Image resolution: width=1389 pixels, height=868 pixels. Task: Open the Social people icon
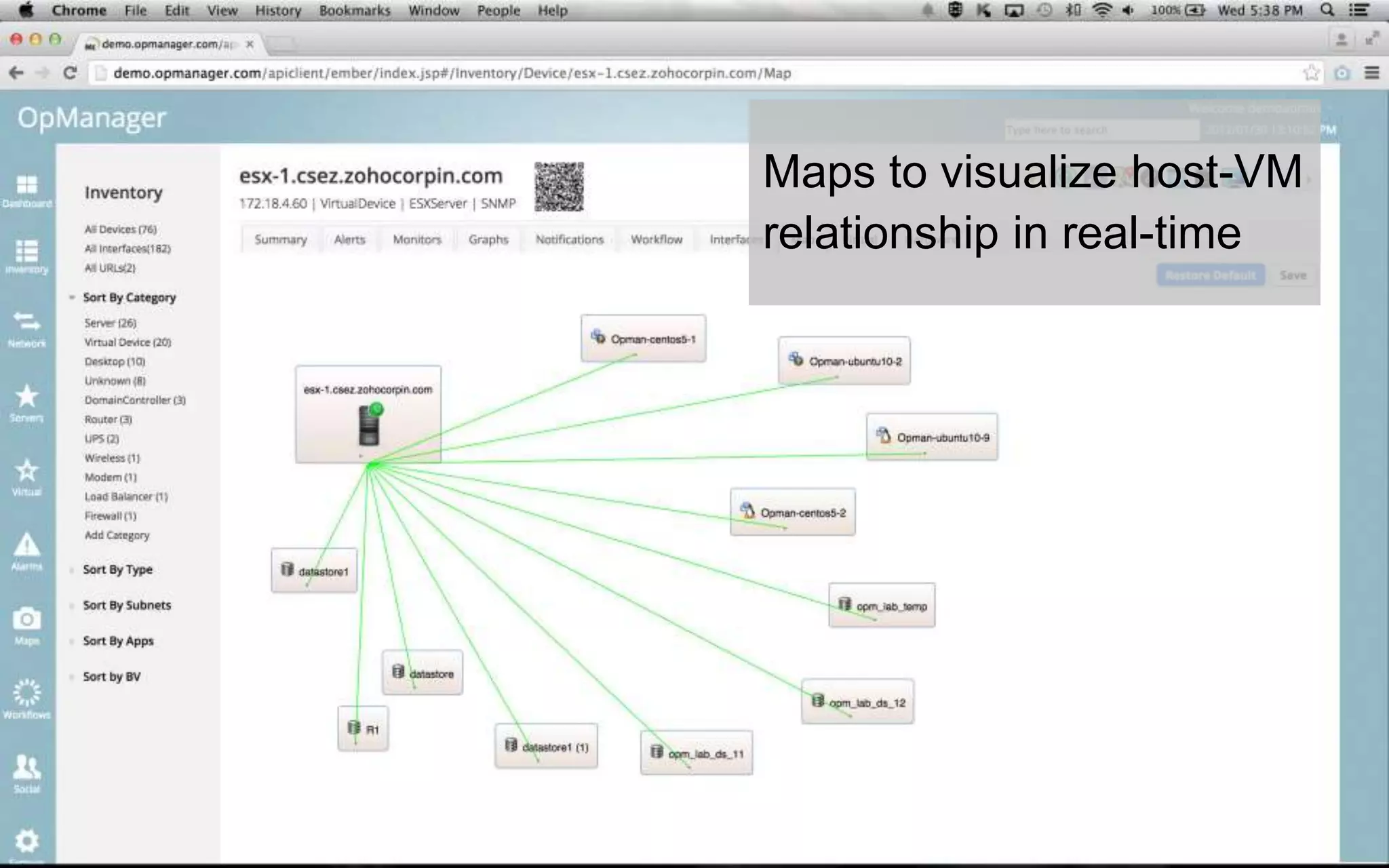26,774
